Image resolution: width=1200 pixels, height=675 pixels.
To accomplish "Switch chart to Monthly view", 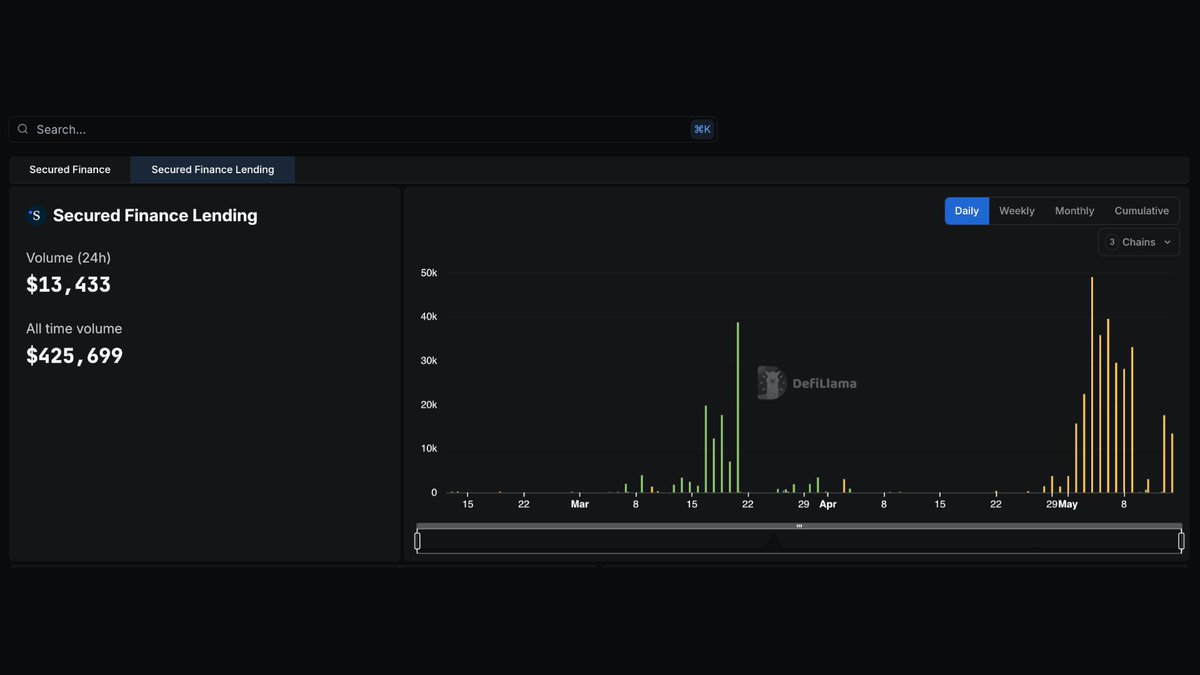I will pyautogui.click(x=1075, y=211).
